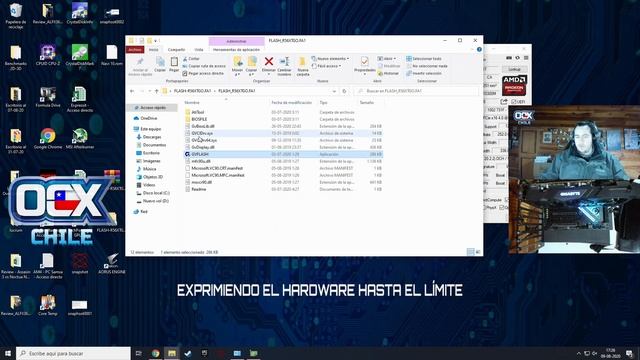Click the Explorer help question-mark icon

tap(479, 50)
